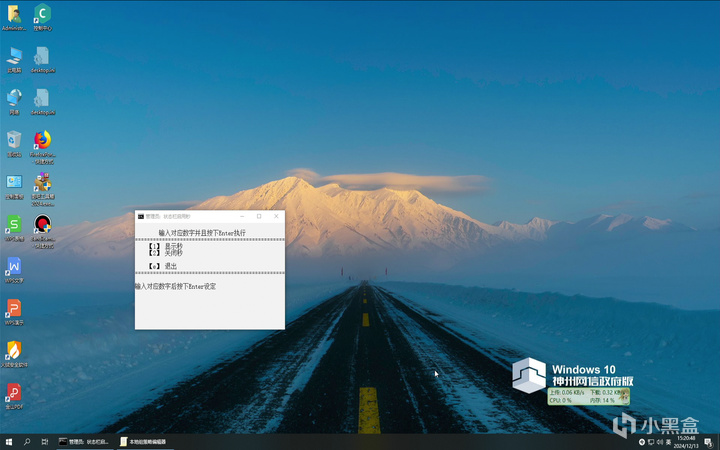Click the 【2】关闭秒 option line
This screenshot has width=720, height=450.
point(165,253)
